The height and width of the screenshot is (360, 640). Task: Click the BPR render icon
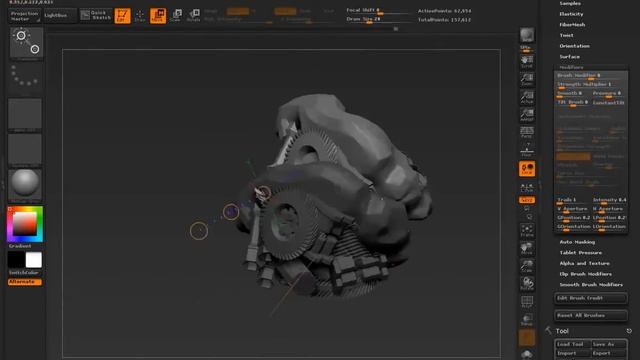527,36
